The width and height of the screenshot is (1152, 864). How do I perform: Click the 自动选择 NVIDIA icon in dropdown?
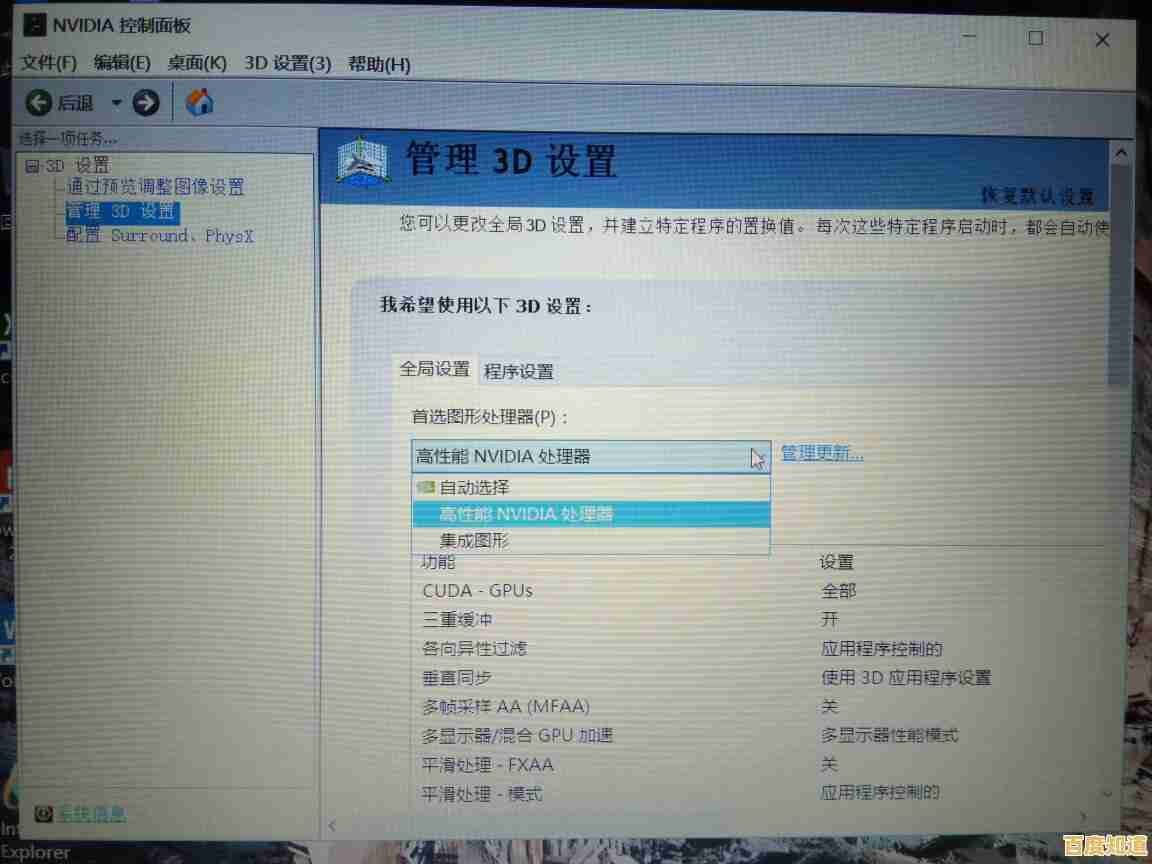click(x=427, y=488)
